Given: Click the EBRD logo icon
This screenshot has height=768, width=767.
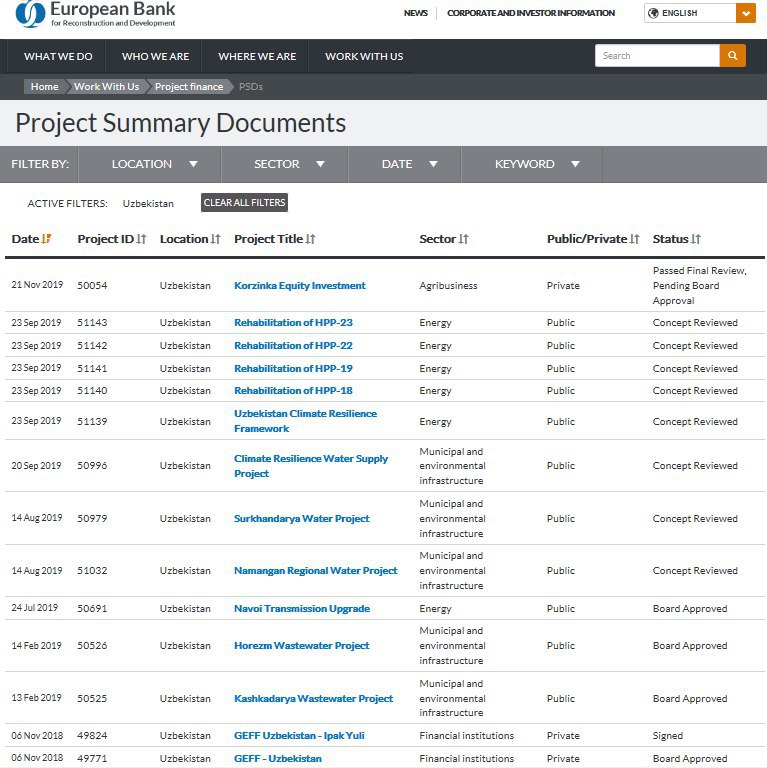Looking at the screenshot, I should (30, 13).
